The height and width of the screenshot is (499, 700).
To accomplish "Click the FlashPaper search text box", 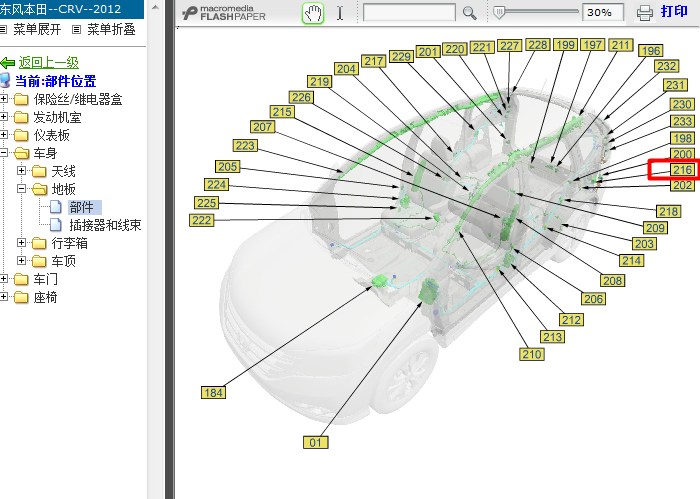I will tap(409, 12).
